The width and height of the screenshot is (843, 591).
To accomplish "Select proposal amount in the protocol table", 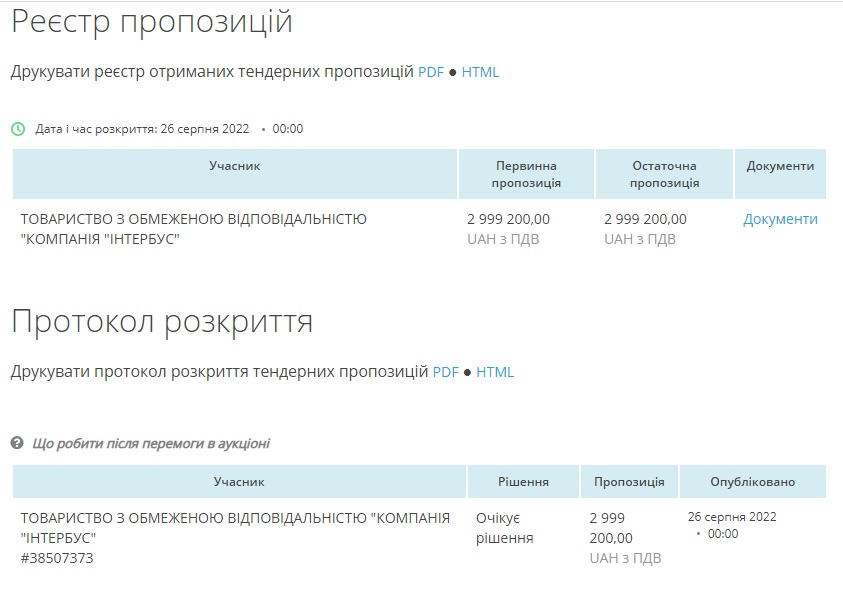I will pyautogui.click(x=611, y=528).
